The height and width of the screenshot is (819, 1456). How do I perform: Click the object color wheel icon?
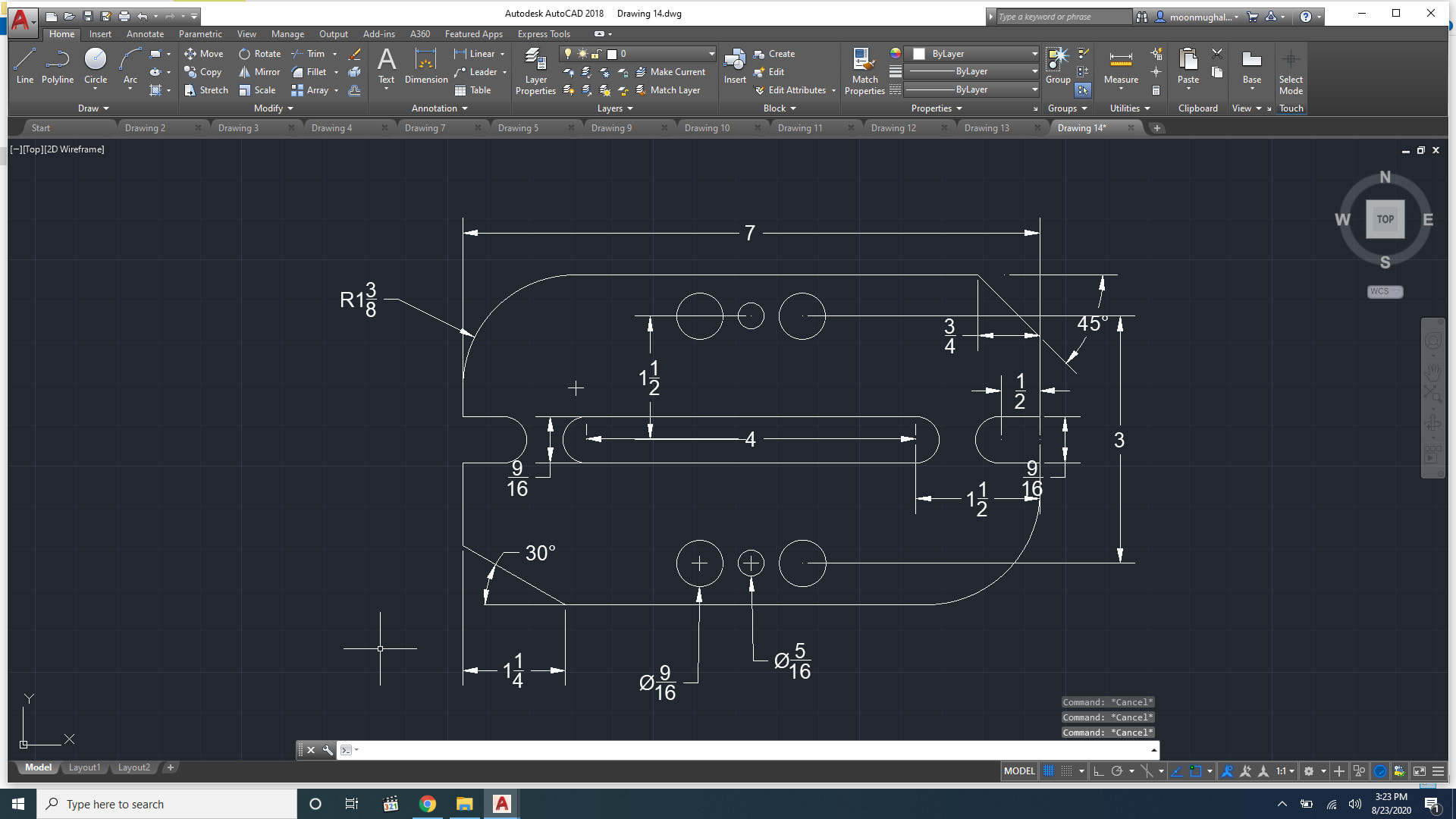[x=896, y=53]
